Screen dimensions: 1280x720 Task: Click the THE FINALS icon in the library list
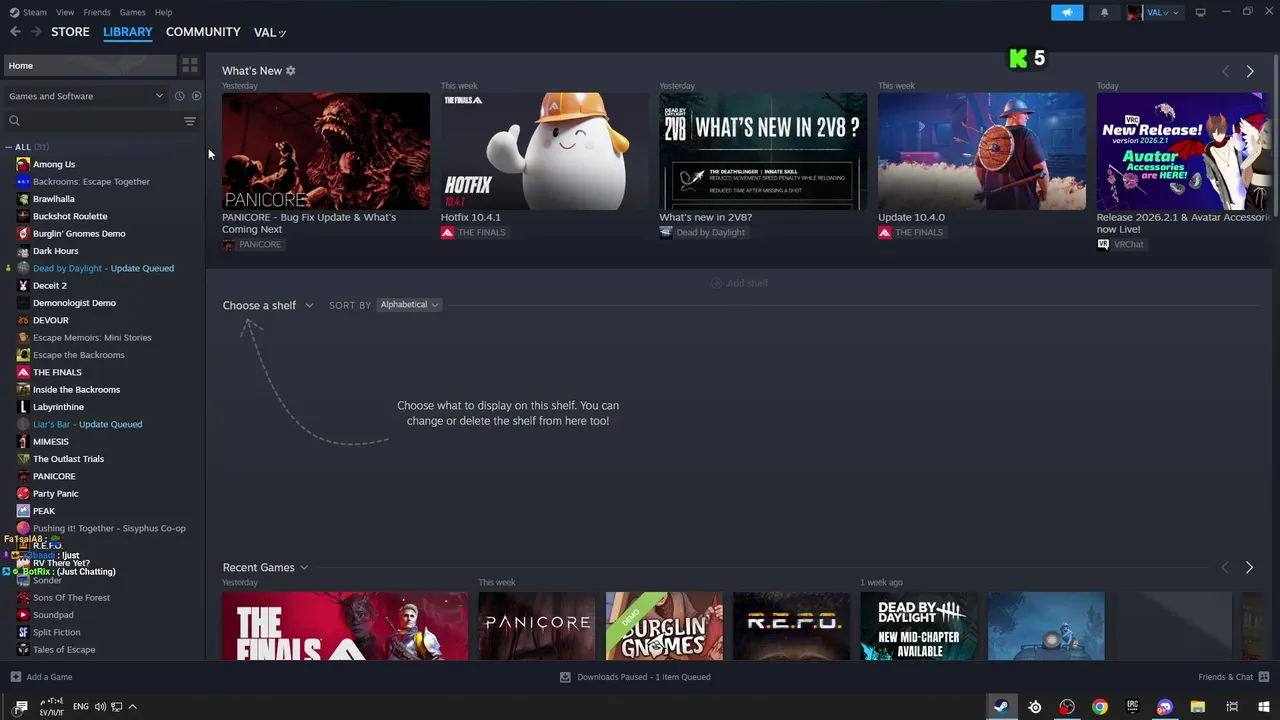coord(23,372)
